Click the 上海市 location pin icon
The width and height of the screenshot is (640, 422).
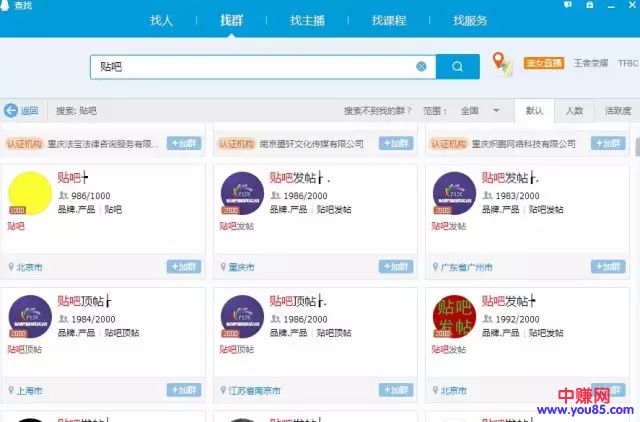pos(10,390)
